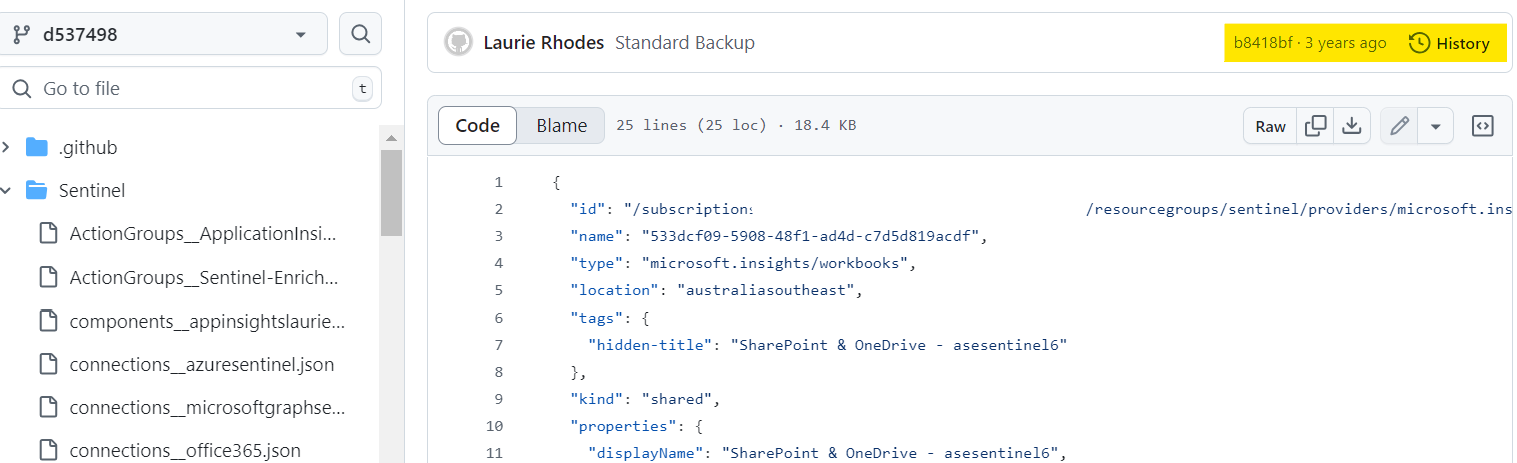
Task: Copy raw file contents icon
Action: (x=1316, y=126)
